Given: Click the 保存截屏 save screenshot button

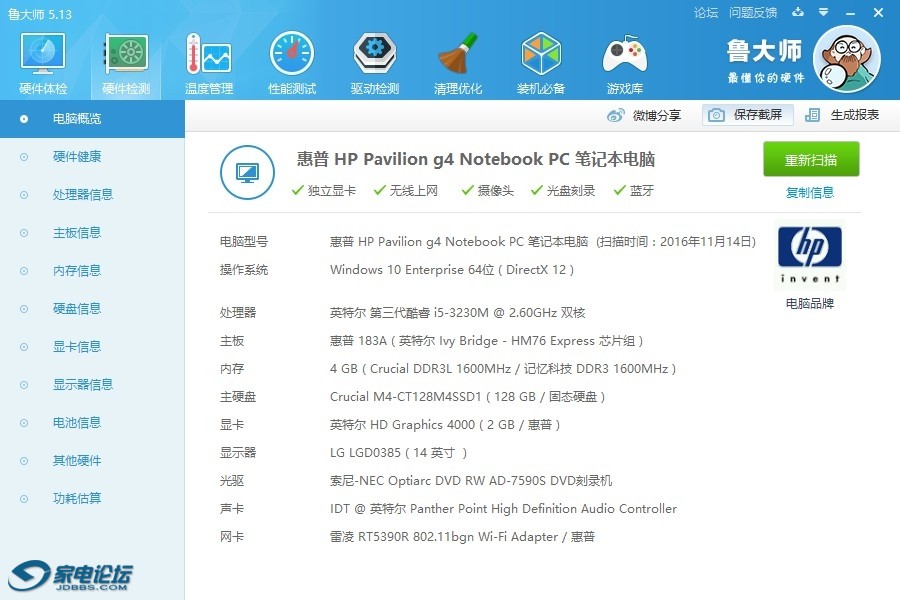Looking at the screenshot, I should click(747, 115).
